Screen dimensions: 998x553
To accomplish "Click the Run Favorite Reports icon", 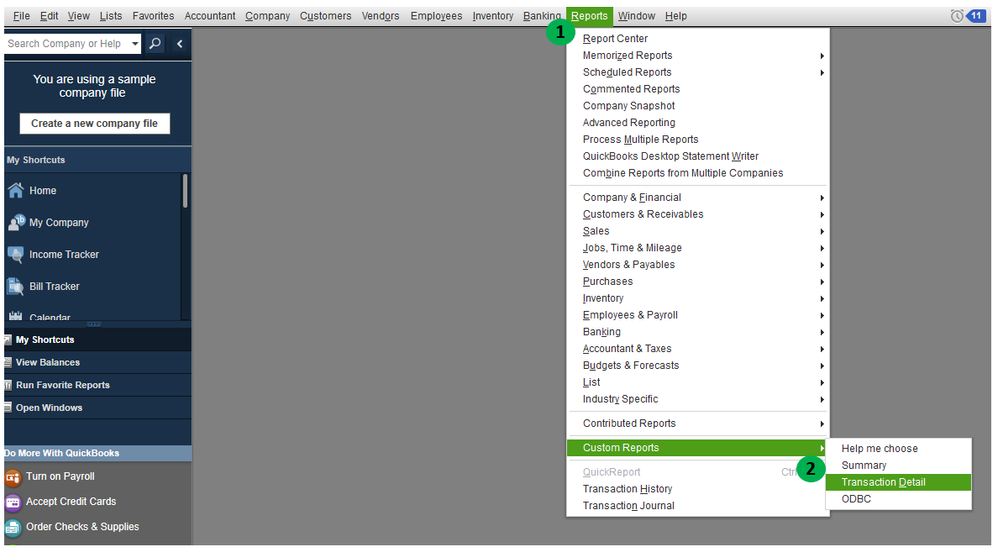I will click(x=8, y=385).
